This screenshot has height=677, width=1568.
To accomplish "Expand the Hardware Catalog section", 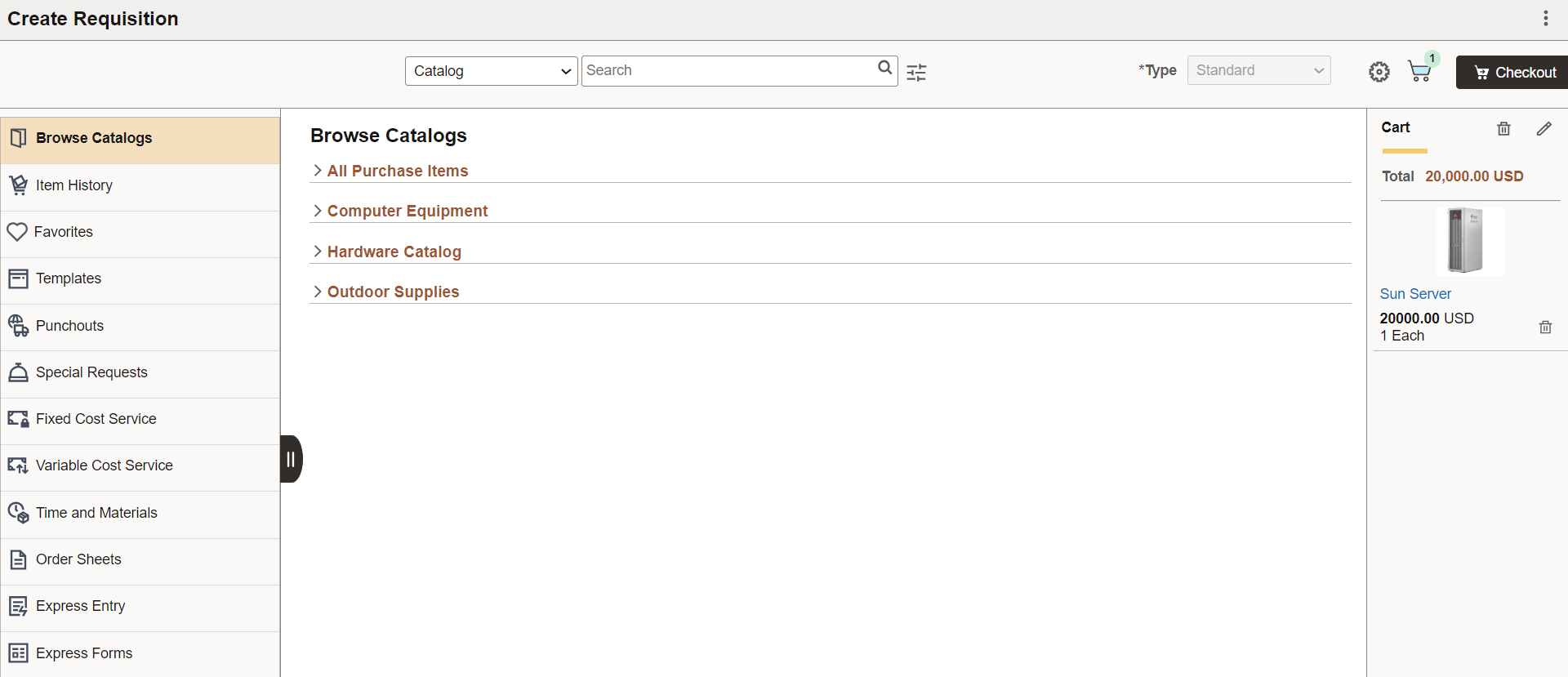I will tap(394, 252).
